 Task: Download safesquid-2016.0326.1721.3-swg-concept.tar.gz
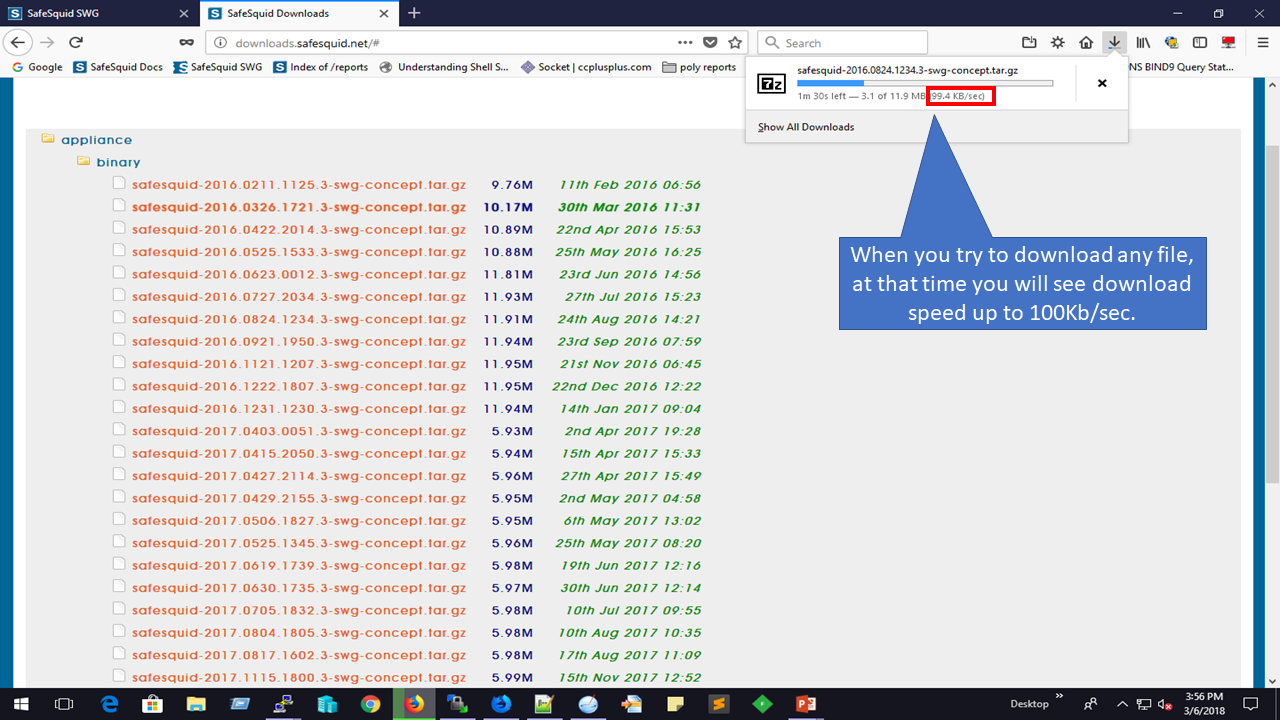[298, 207]
